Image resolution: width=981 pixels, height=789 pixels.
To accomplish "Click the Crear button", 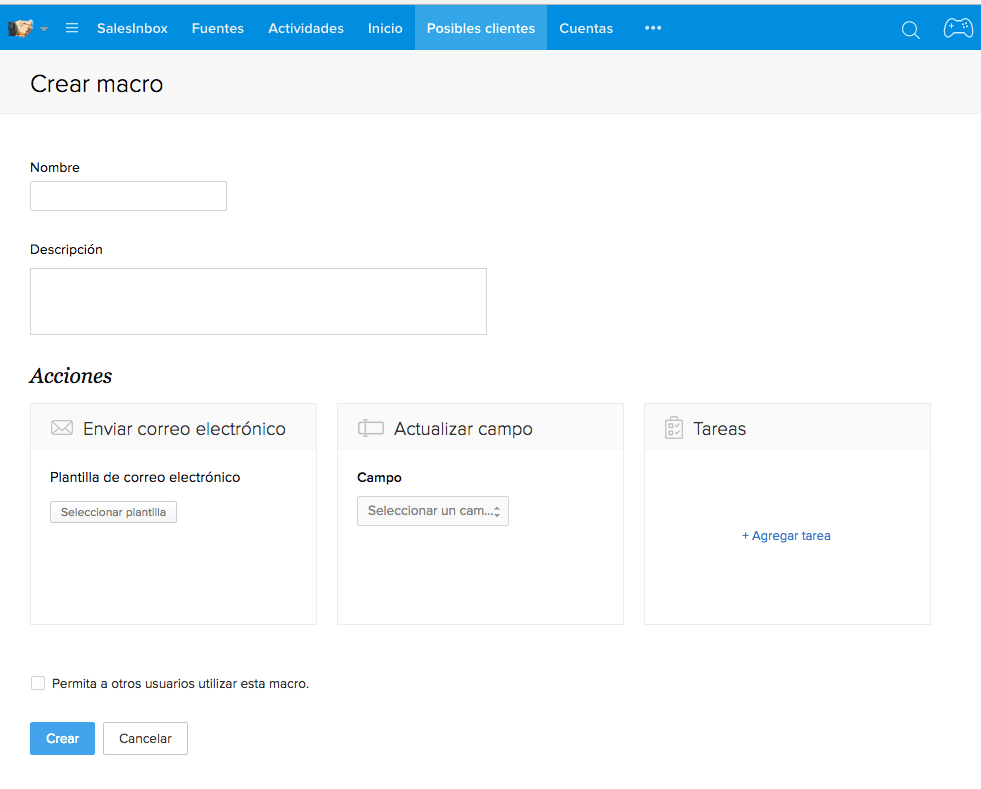I will click(63, 738).
